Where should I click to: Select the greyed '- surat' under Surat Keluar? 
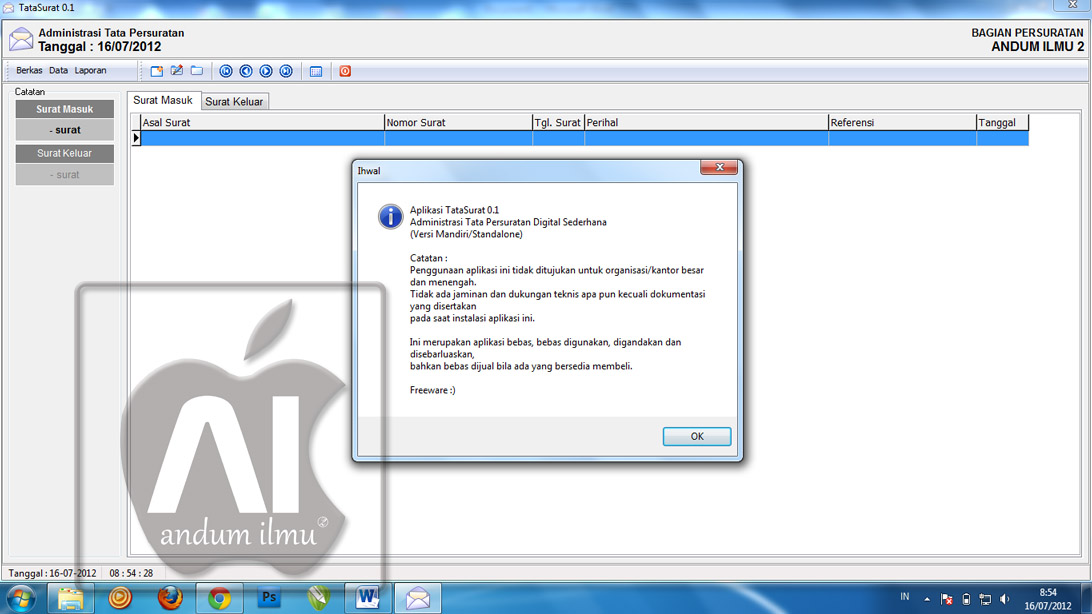pos(65,175)
